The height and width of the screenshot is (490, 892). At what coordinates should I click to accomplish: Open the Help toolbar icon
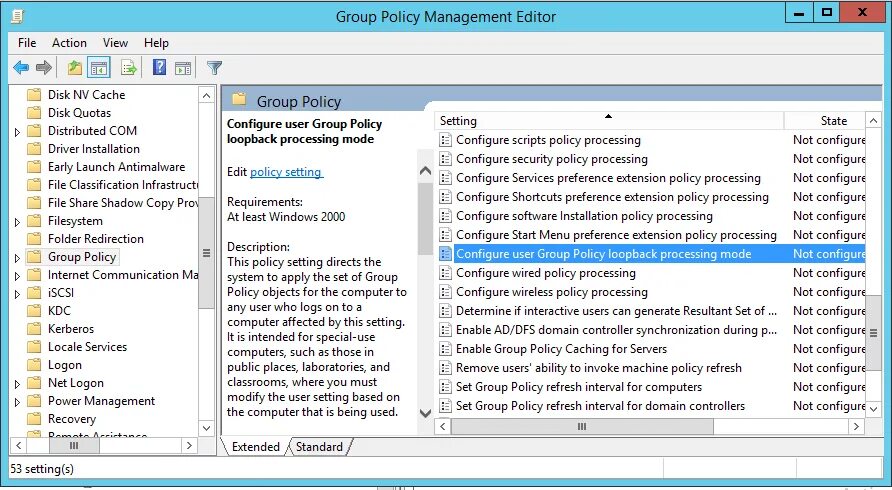(159, 68)
